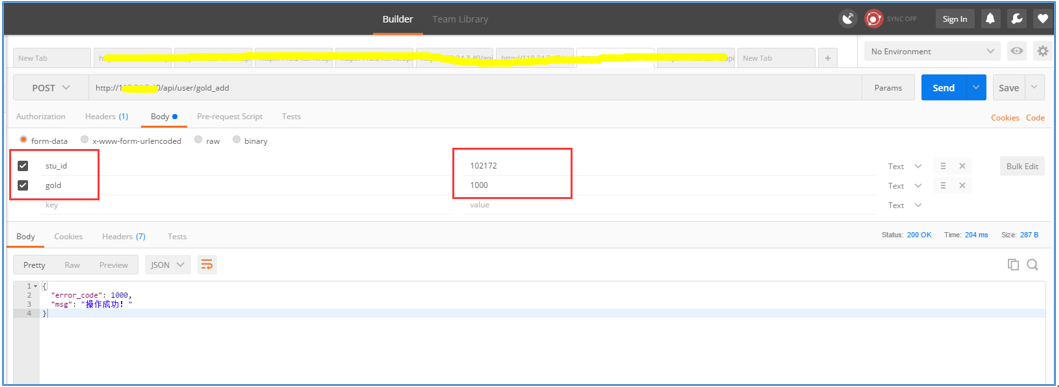Click the heart icon in header
Screen dimensions: 1059x387
(x=1043, y=19)
